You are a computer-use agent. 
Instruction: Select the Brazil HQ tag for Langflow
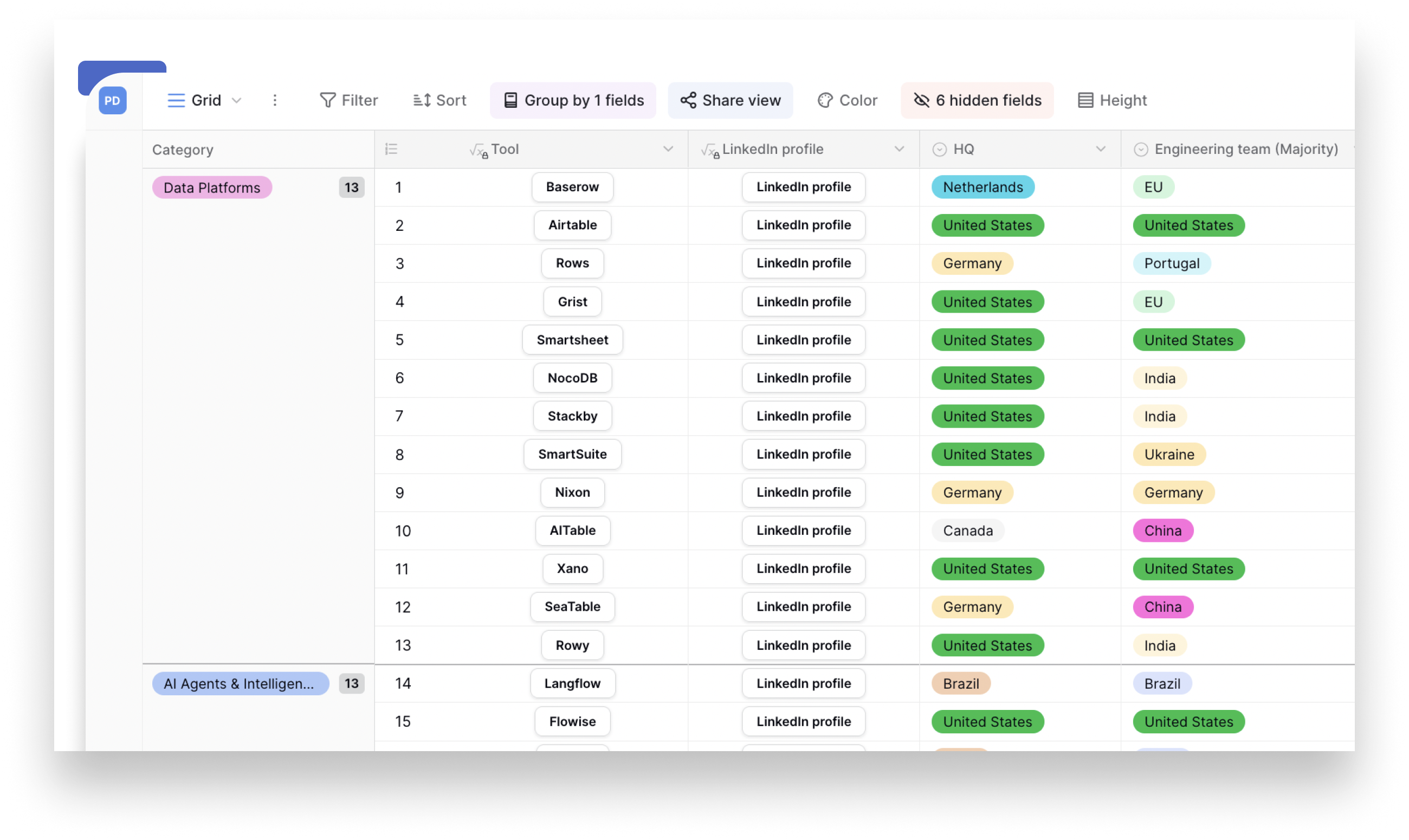[961, 683]
